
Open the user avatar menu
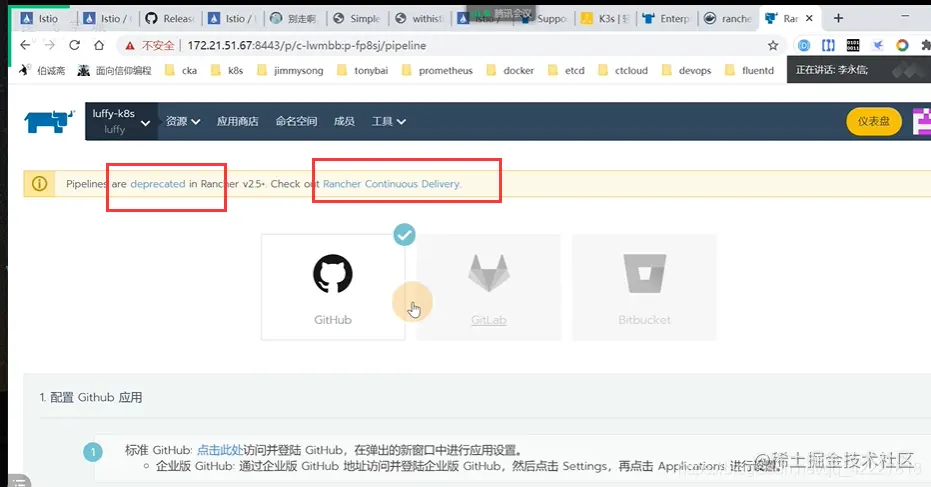[922, 121]
